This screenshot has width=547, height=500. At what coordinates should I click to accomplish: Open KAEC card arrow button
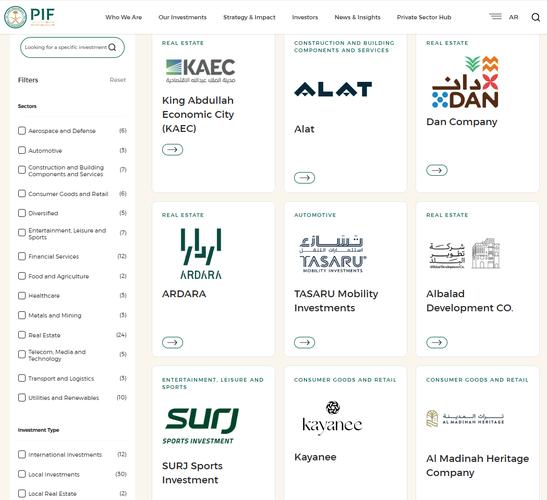[172, 150]
